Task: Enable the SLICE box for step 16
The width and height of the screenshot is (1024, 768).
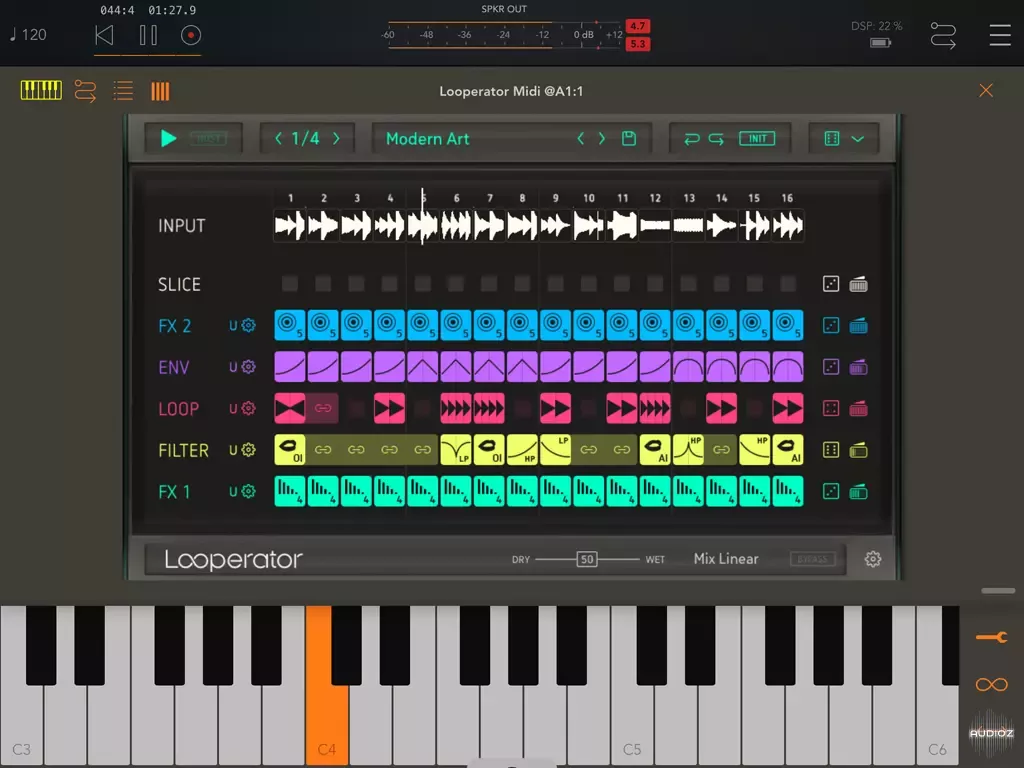Action: [788, 283]
